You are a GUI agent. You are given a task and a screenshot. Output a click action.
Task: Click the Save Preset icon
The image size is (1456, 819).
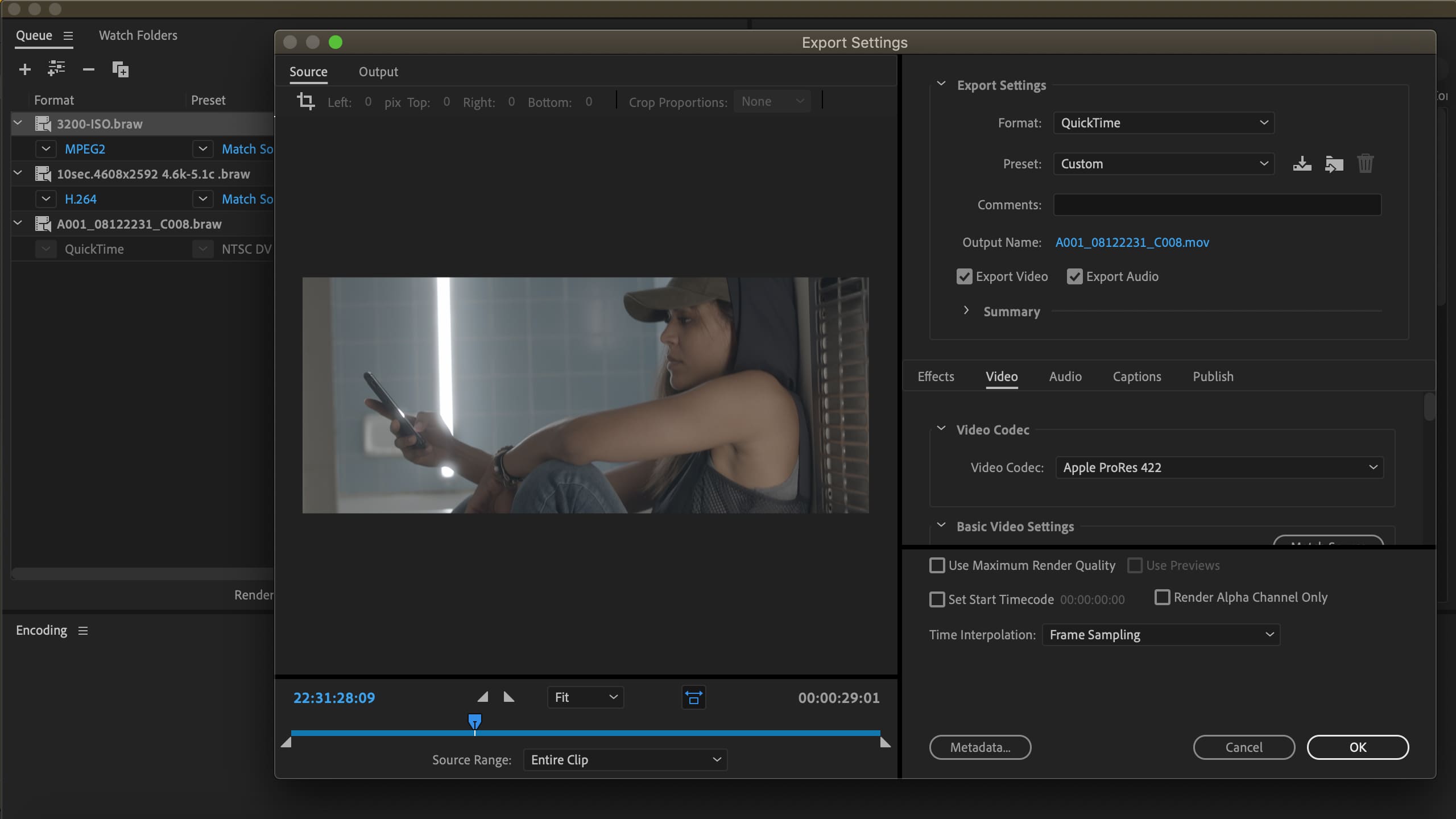pyautogui.click(x=1302, y=164)
